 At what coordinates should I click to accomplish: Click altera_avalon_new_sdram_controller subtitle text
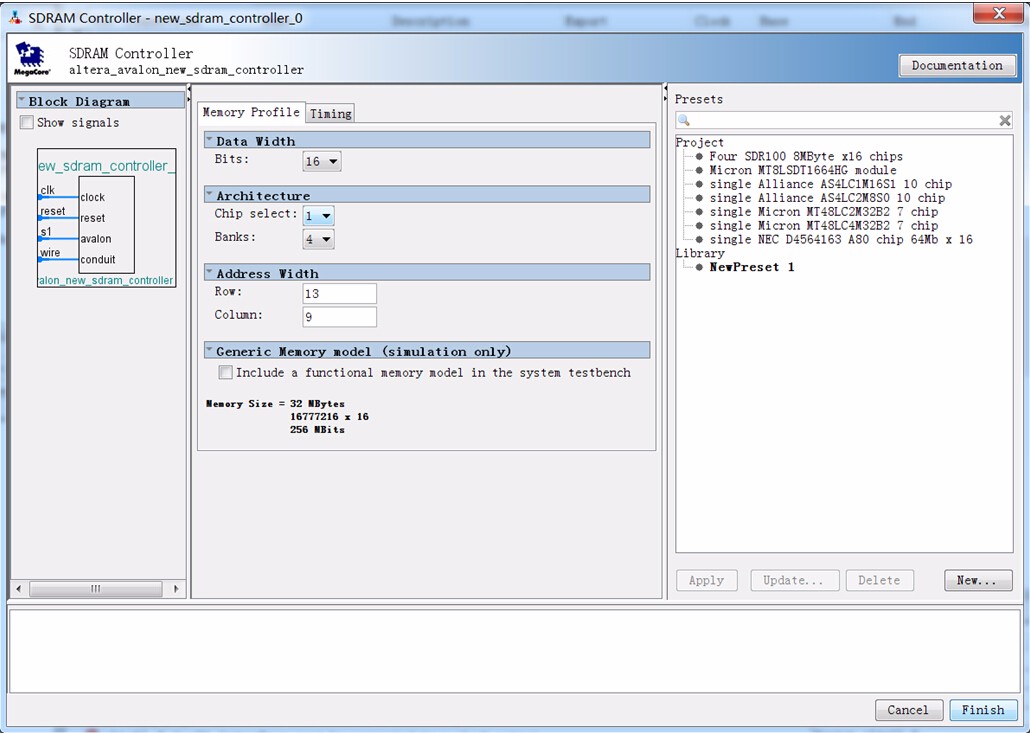point(187,70)
